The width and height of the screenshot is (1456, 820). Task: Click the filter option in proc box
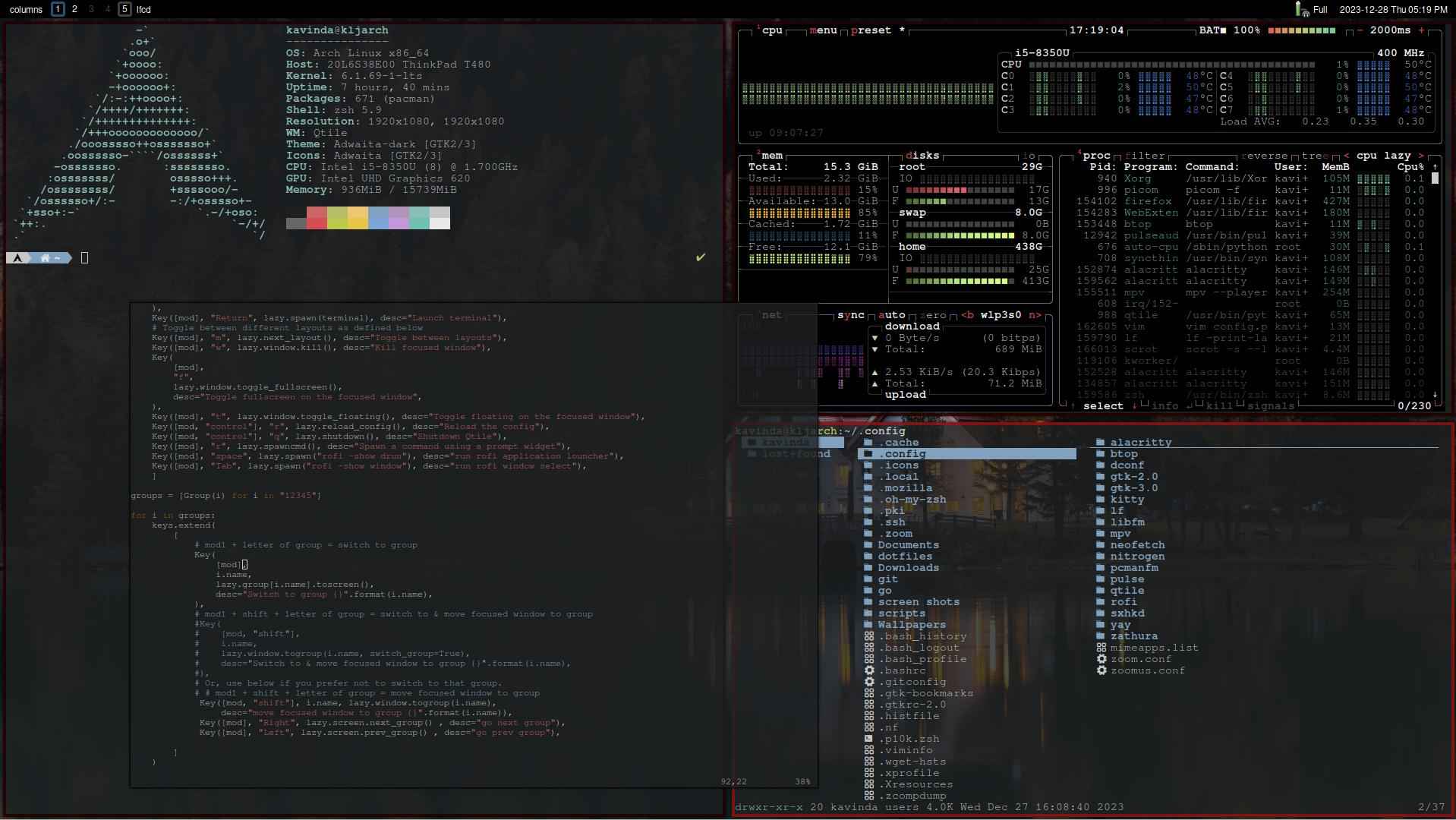[1145, 156]
